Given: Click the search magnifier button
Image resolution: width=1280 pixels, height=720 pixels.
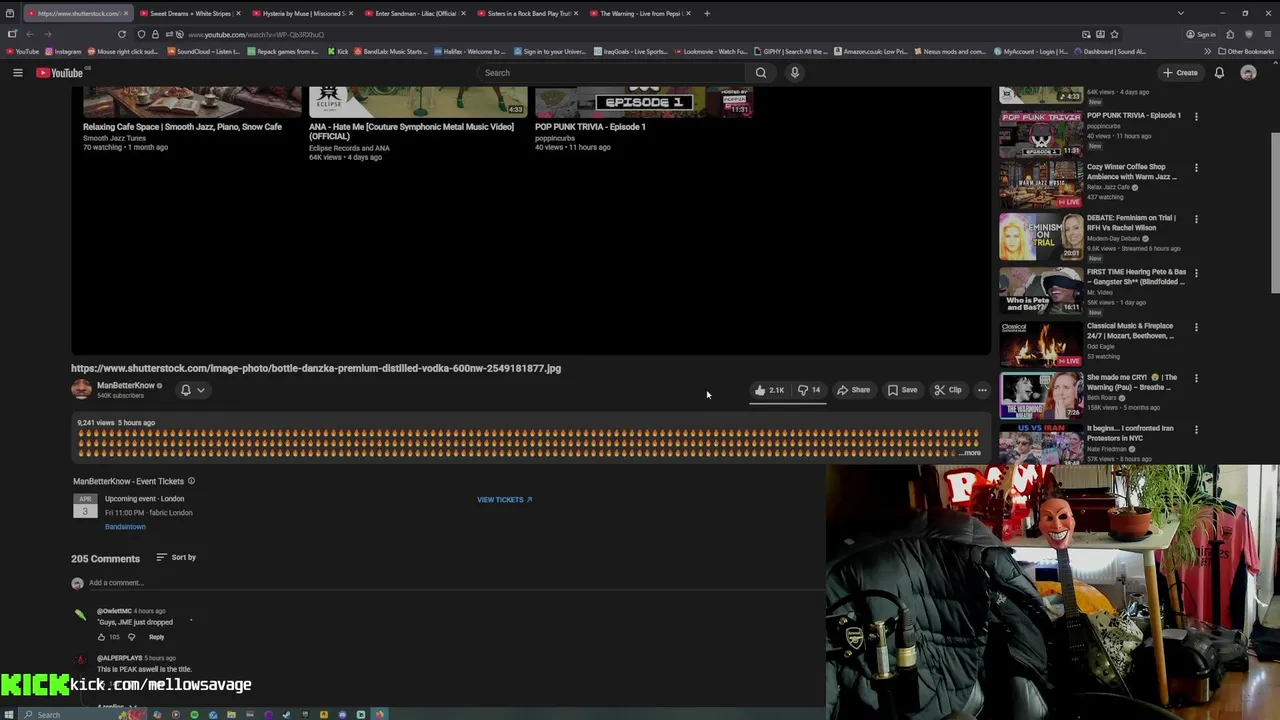Looking at the screenshot, I should (x=761, y=73).
